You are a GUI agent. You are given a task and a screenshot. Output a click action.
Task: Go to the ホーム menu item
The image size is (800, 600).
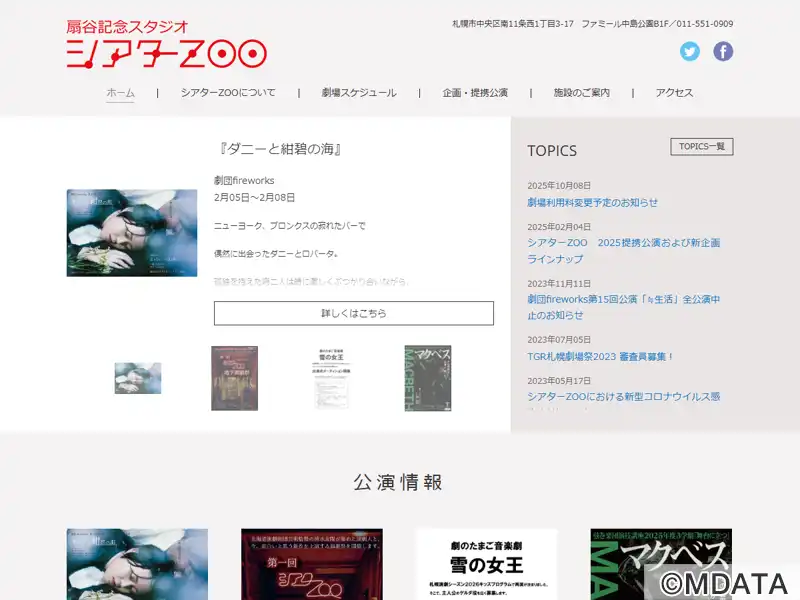[120, 93]
